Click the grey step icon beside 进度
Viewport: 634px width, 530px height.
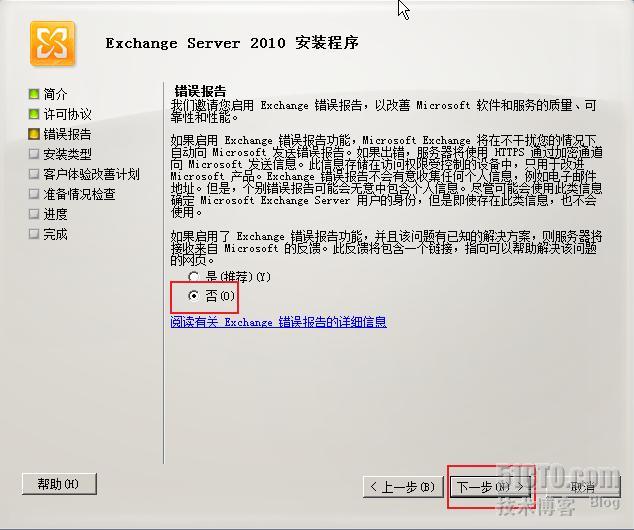tap(34, 214)
